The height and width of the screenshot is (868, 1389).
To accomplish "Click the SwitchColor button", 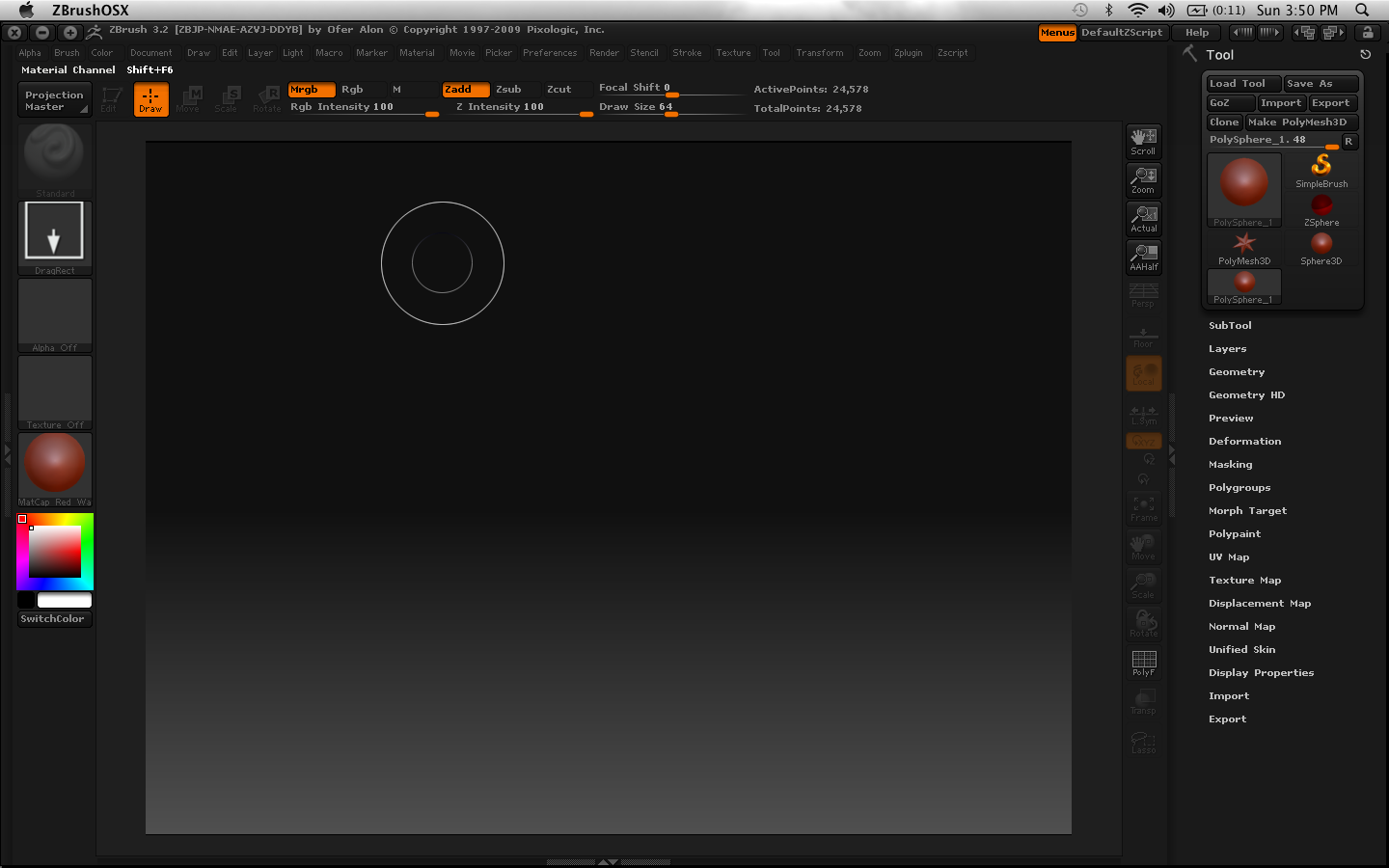I will (55, 619).
